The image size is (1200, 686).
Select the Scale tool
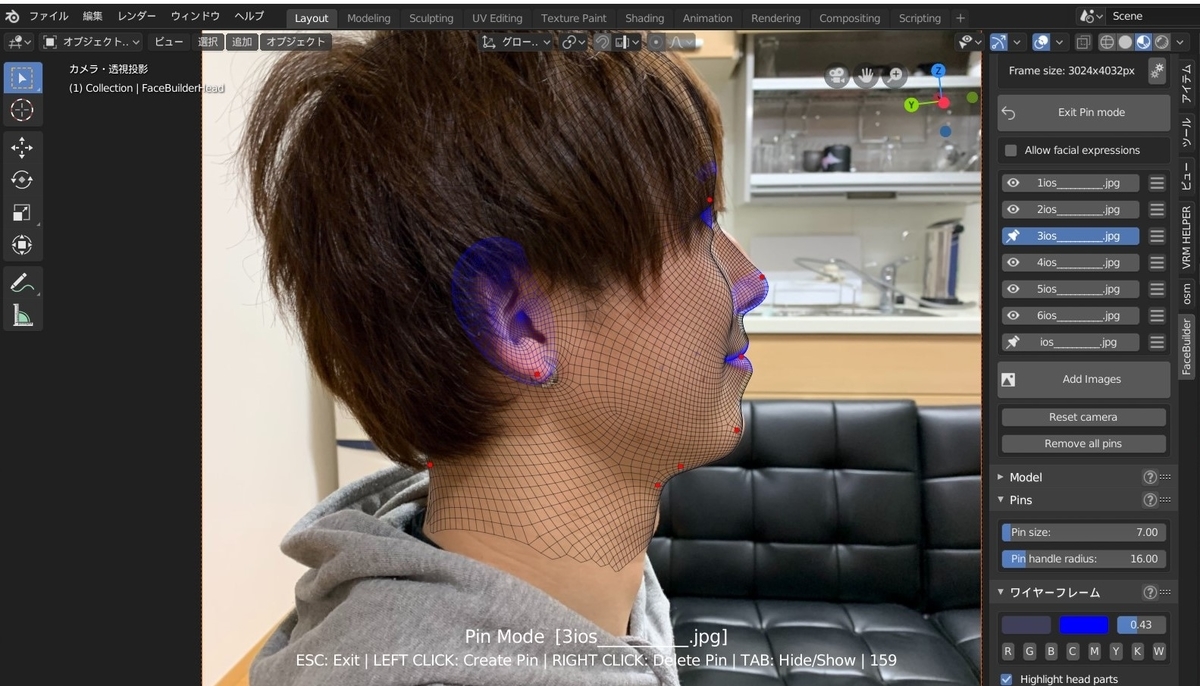tap(22, 212)
